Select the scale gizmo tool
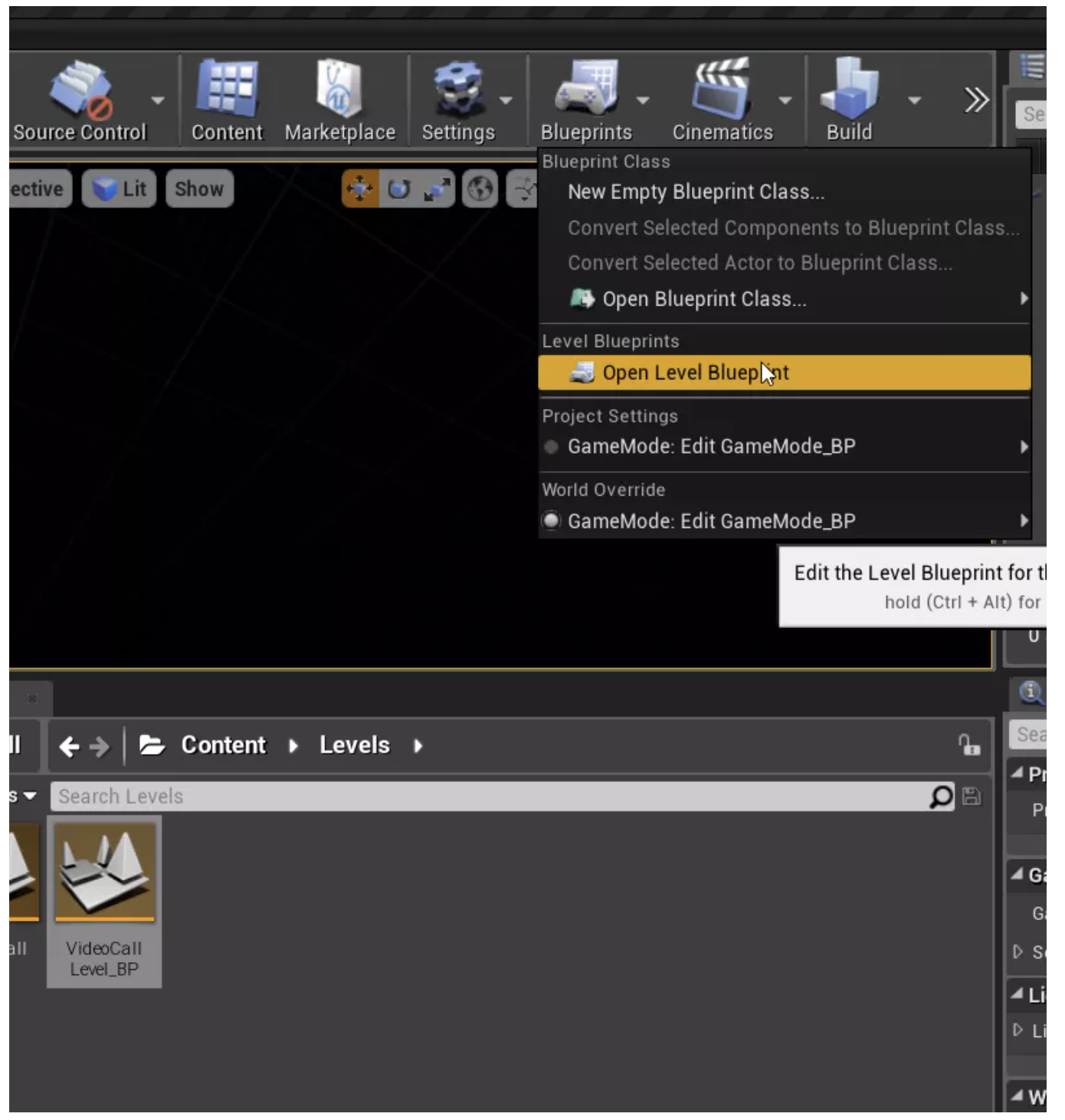 click(437, 188)
